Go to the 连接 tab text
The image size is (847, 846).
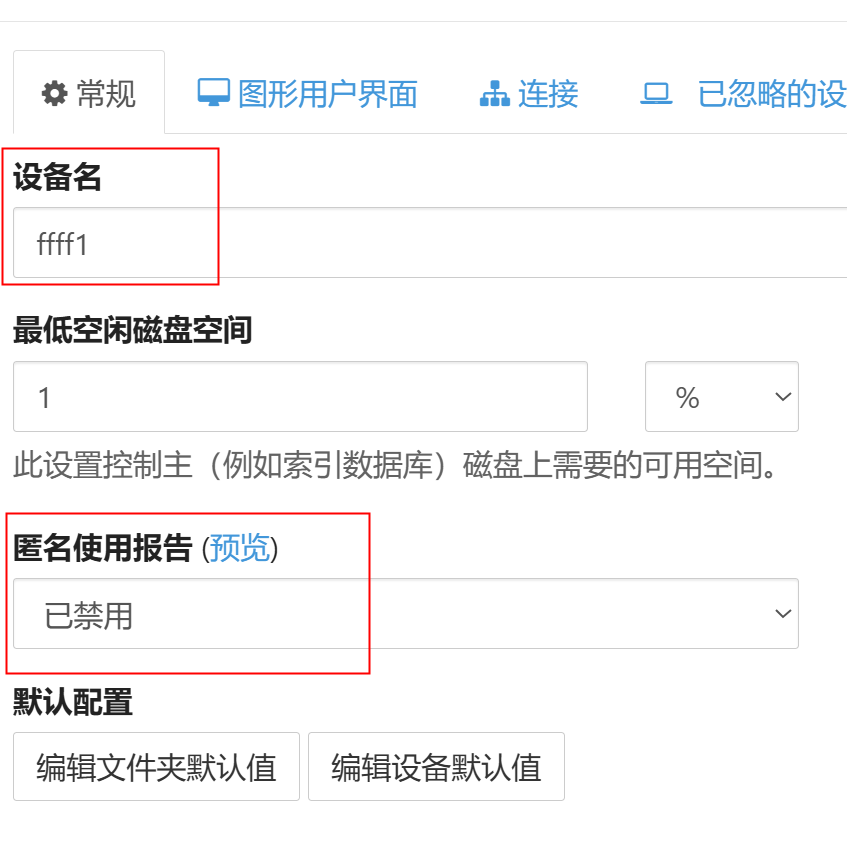[548, 94]
